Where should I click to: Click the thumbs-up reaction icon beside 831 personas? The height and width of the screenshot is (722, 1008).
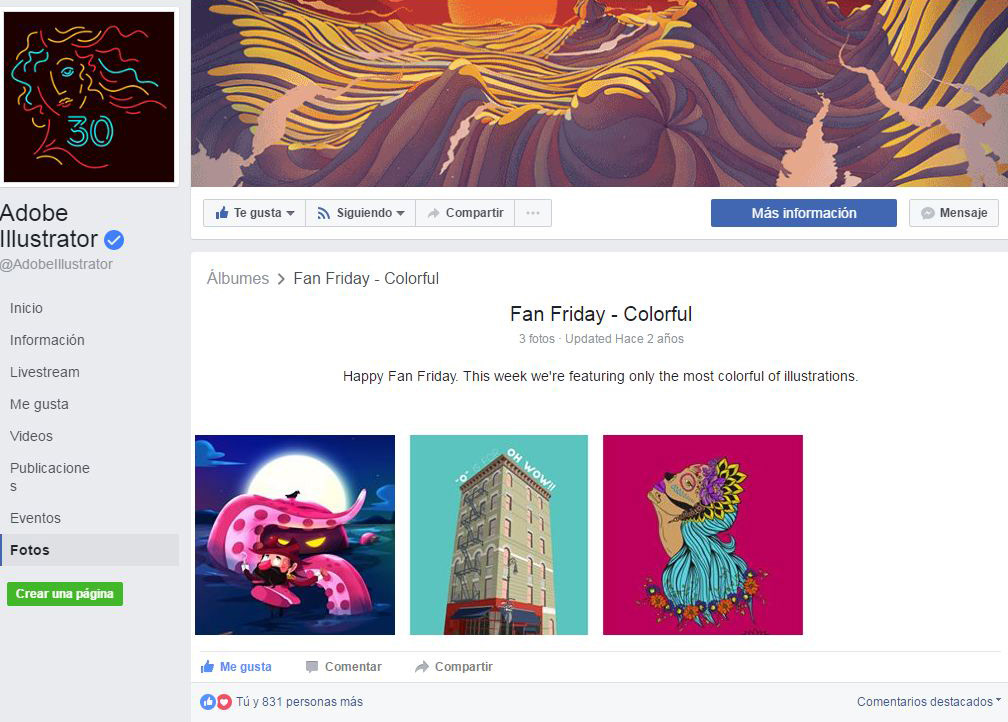point(208,702)
